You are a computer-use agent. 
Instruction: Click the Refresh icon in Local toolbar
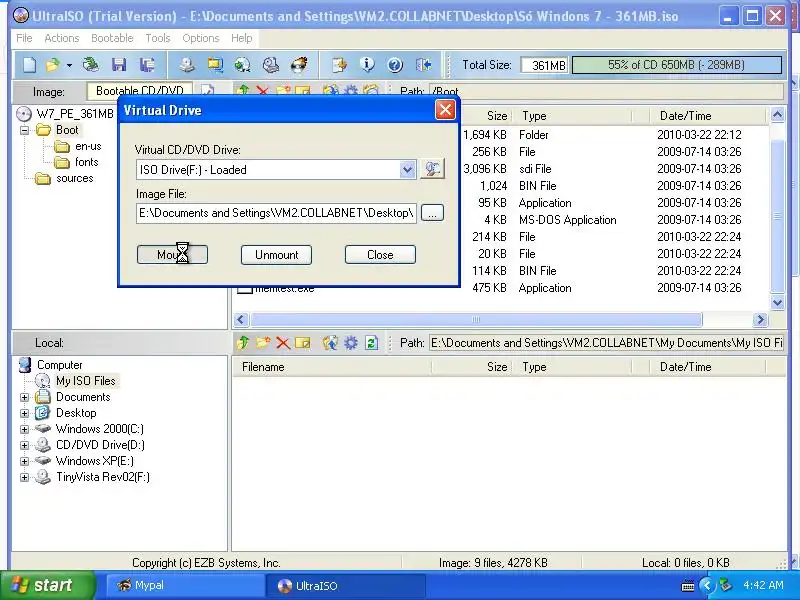point(371,343)
